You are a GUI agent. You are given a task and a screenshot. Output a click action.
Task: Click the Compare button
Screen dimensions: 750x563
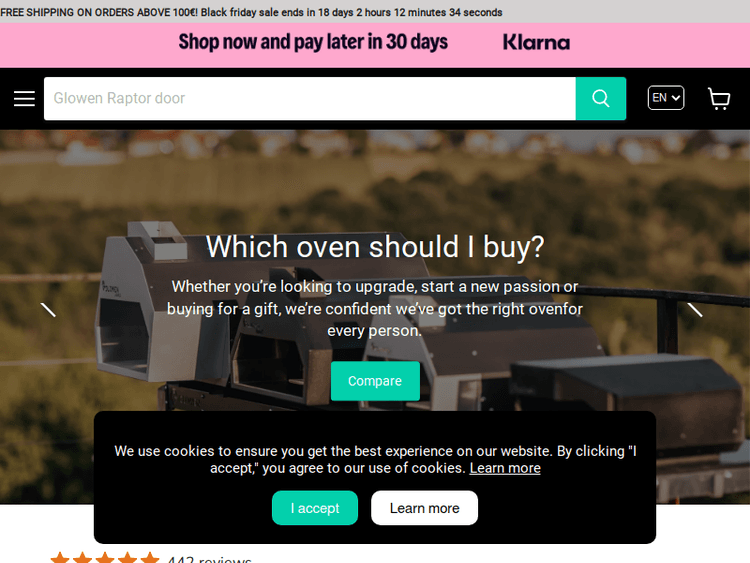[375, 381]
